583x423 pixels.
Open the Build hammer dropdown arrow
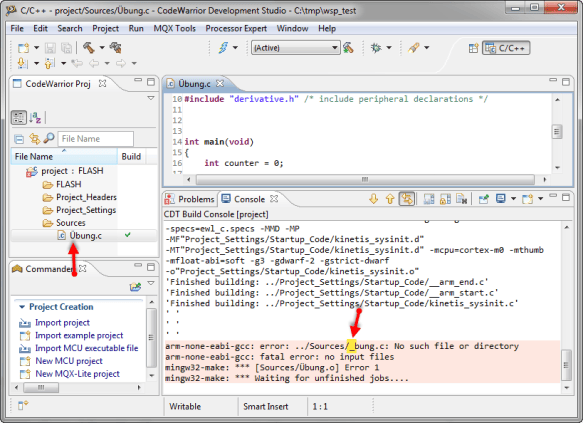pyautogui.click(x=102, y=48)
